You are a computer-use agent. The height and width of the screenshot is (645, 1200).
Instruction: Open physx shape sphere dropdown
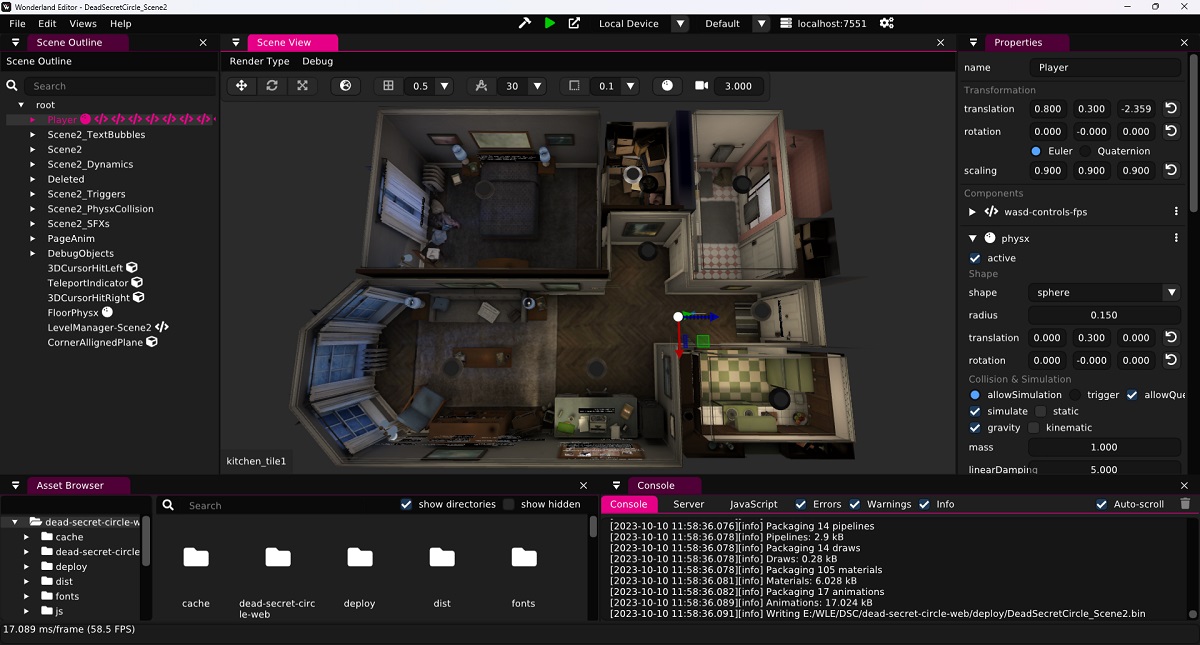(x=1171, y=293)
